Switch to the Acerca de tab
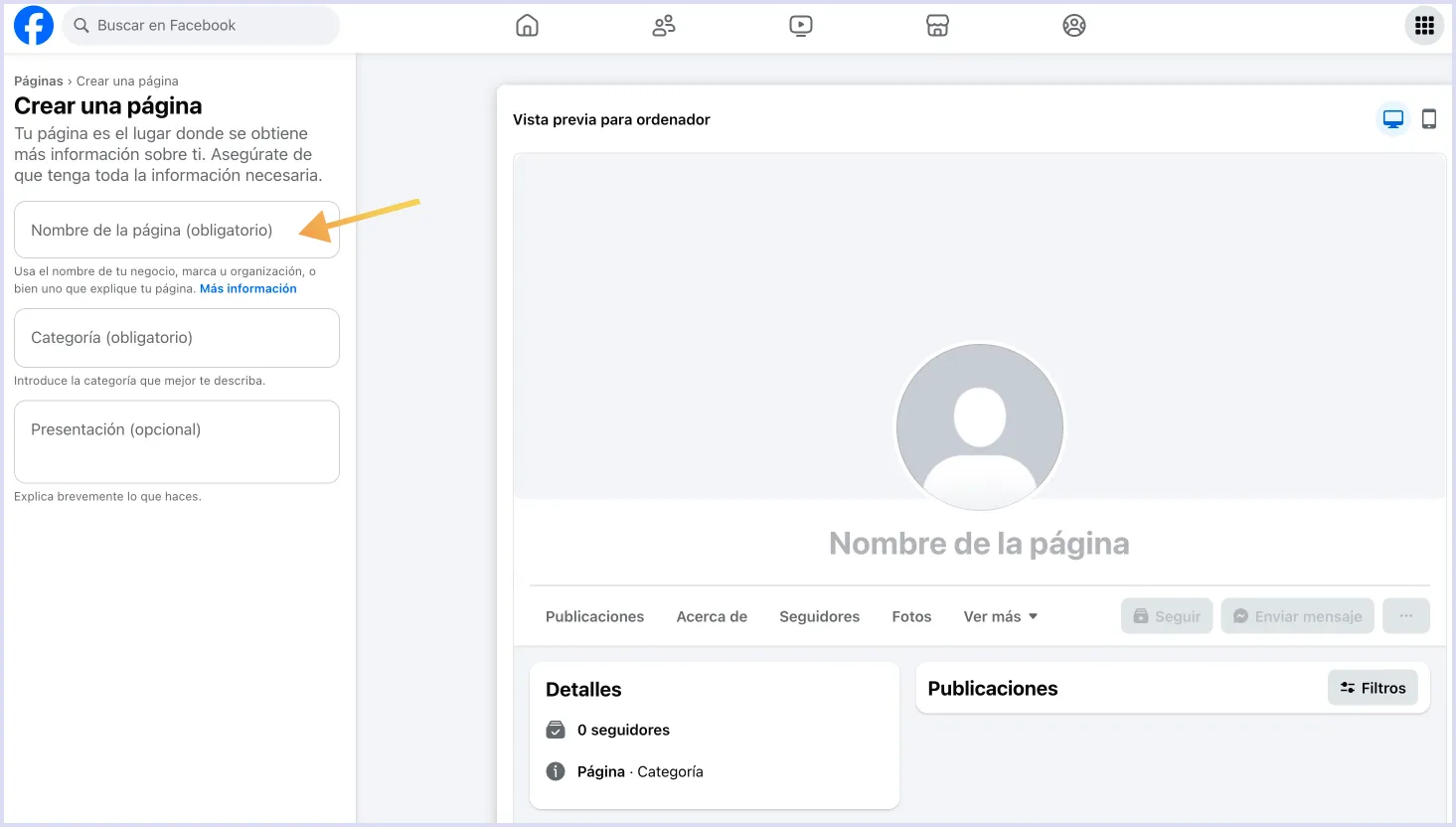 point(711,616)
